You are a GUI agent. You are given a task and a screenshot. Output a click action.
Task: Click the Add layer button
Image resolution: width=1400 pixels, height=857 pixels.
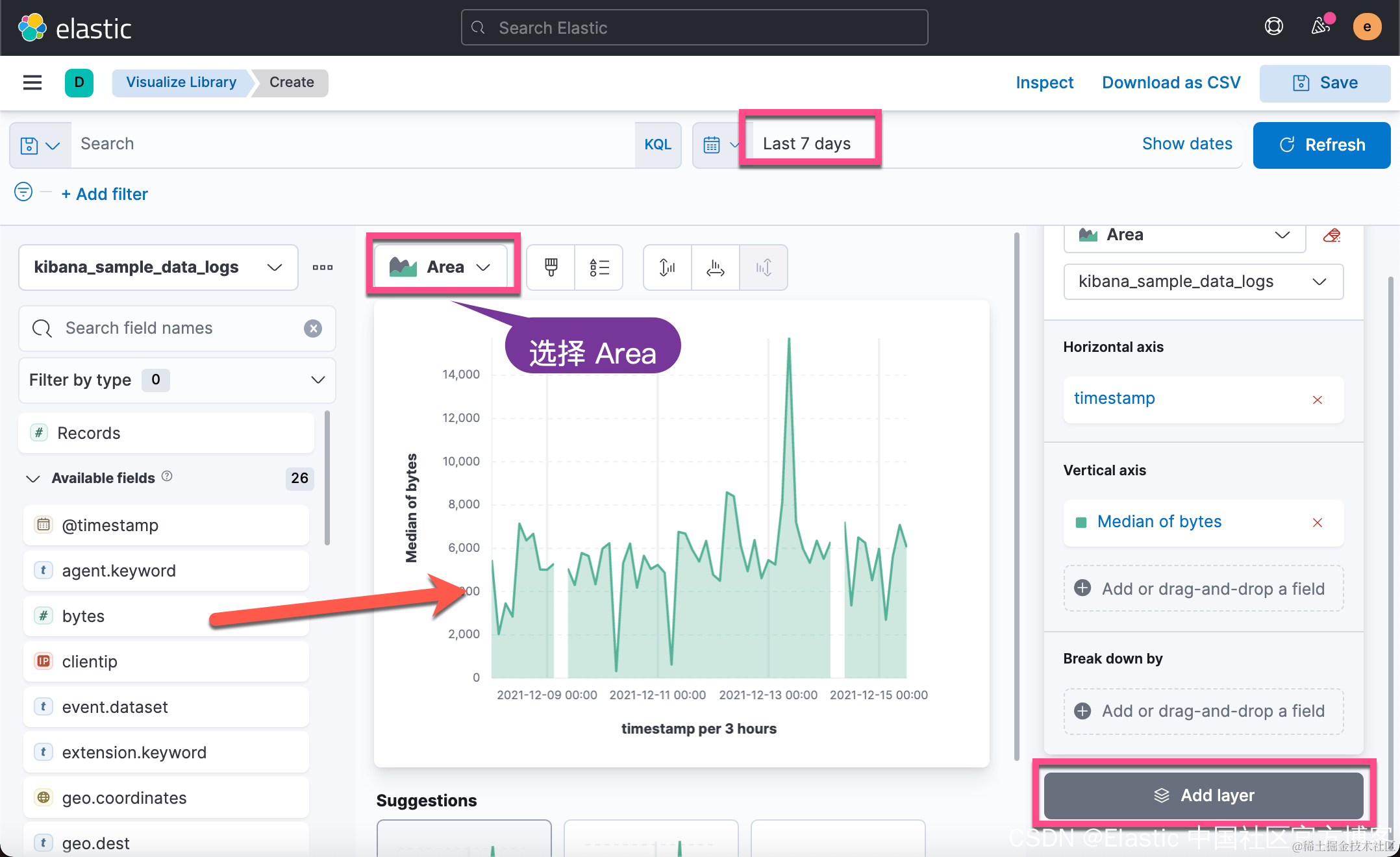[x=1203, y=795]
